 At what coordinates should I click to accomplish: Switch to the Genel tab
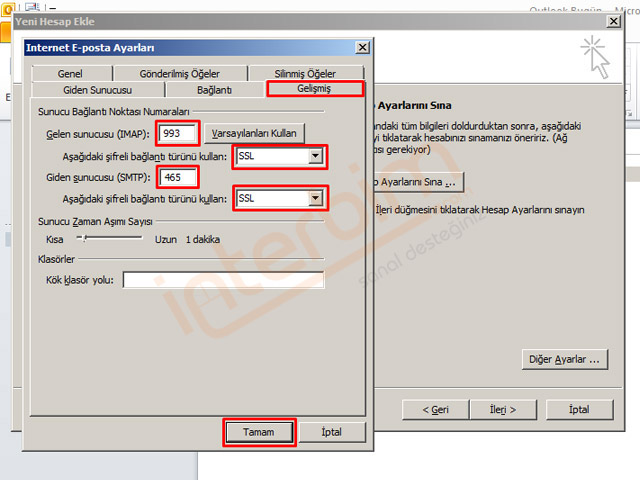70,74
